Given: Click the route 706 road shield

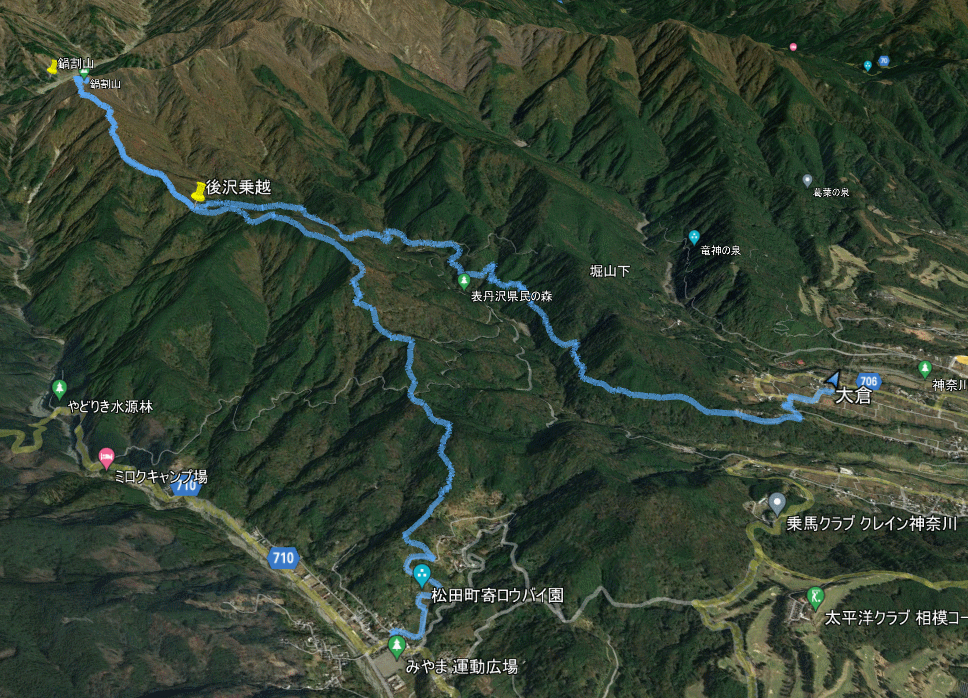Looking at the screenshot, I should (868, 381).
